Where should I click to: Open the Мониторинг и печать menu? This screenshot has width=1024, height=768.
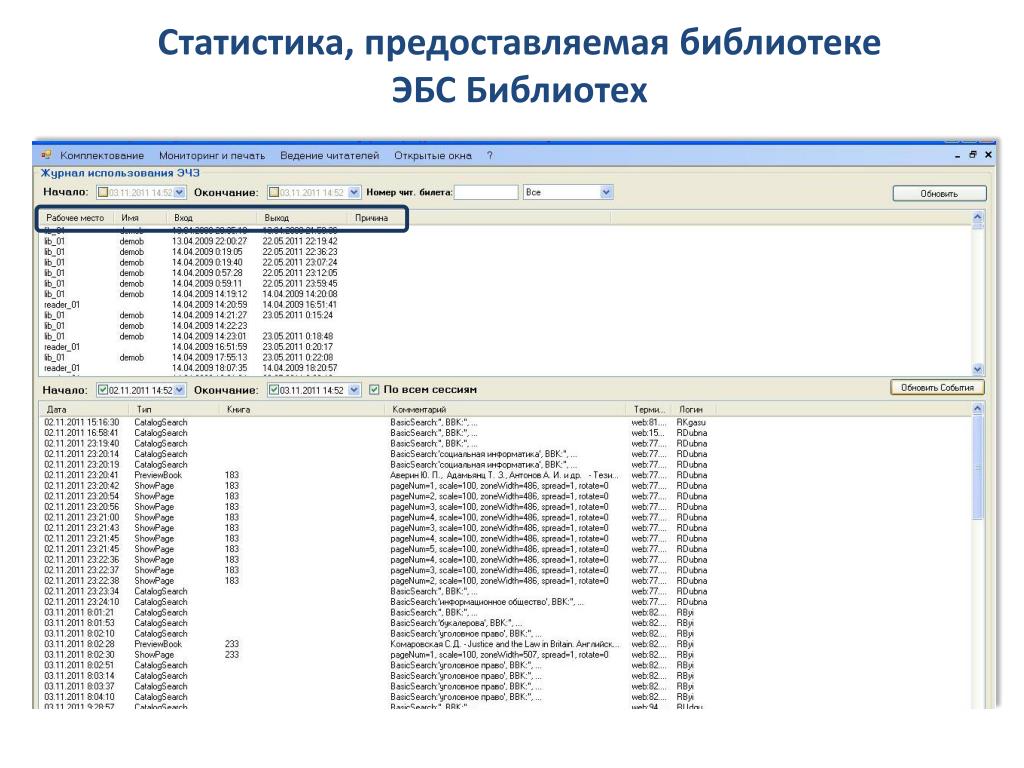coord(212,155)
